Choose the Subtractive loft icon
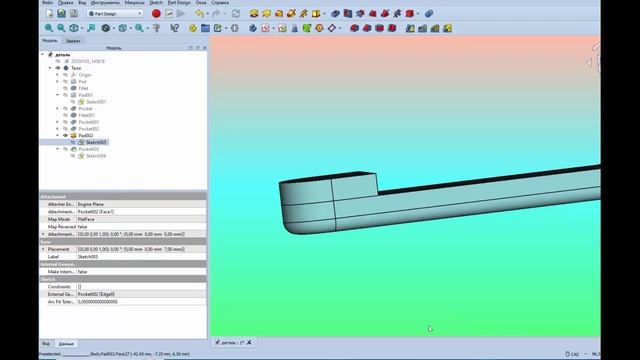Viewport: 640px width, 360px height. point(373,13)
